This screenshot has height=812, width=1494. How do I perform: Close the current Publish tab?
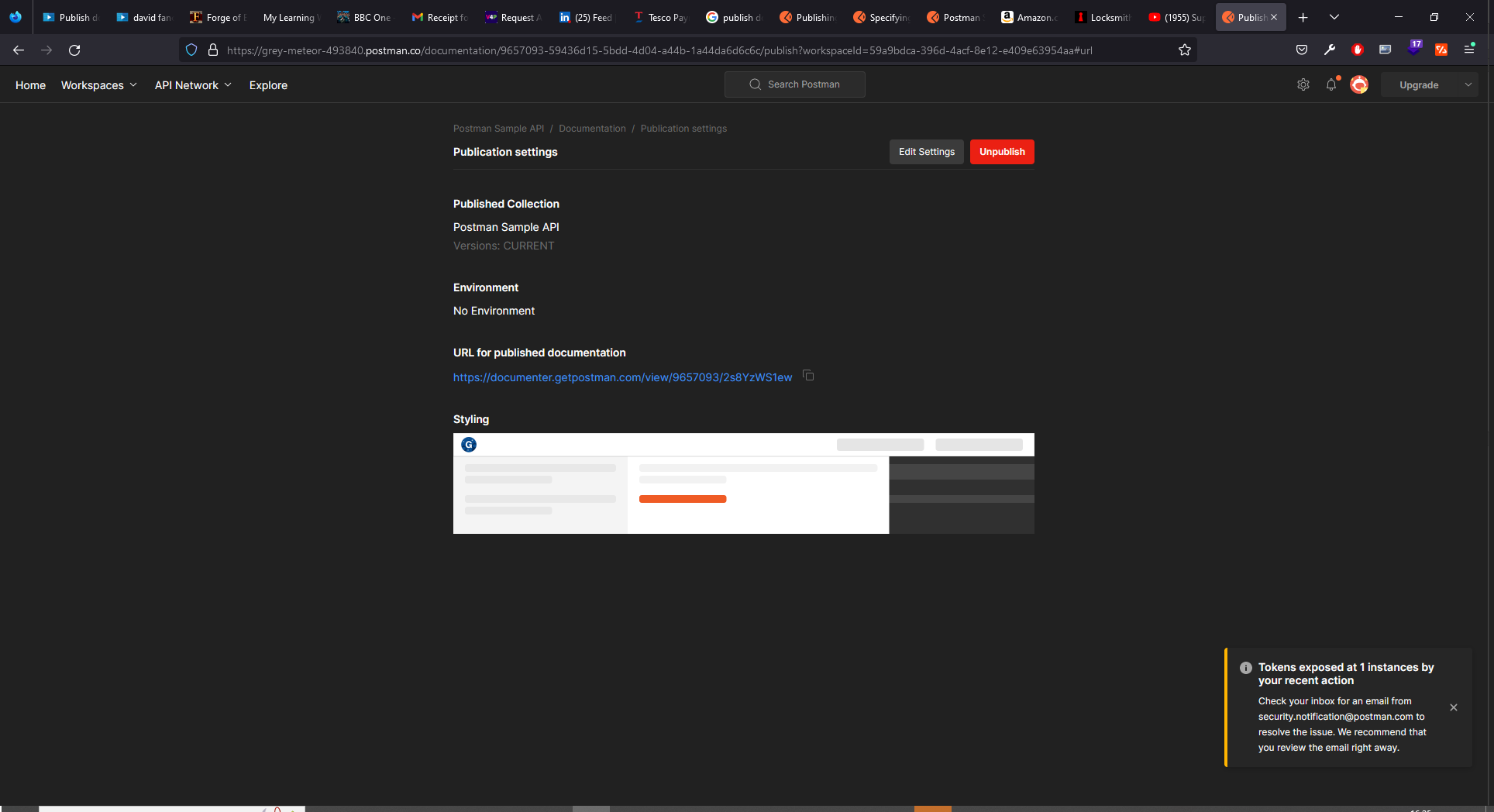click(x=1274, y=17)
